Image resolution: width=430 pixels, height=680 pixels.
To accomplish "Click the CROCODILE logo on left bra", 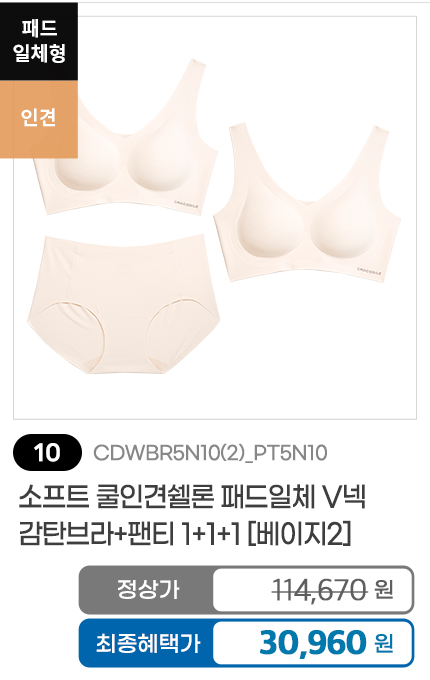I will click(x=186, y=204).
